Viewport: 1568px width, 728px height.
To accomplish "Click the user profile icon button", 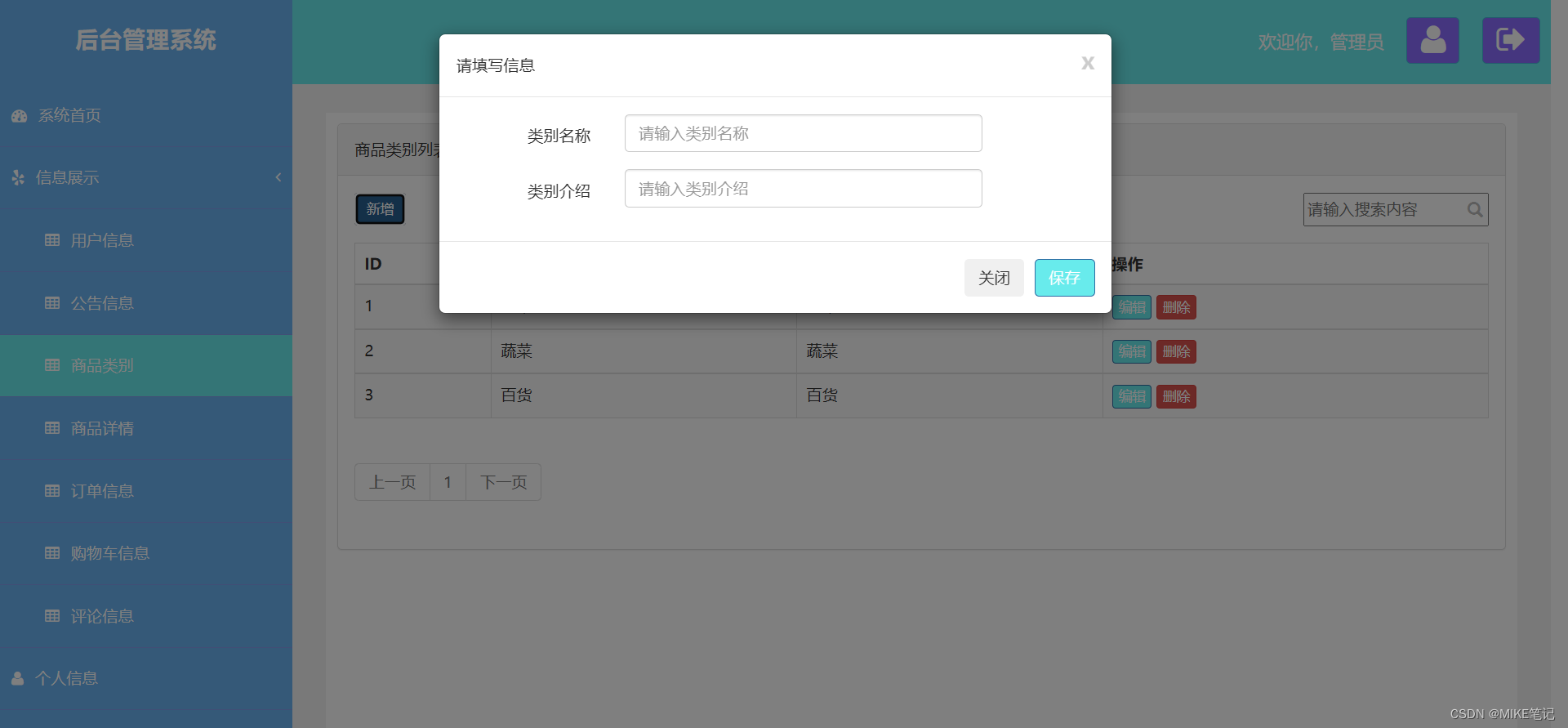I will (1432, 40).
